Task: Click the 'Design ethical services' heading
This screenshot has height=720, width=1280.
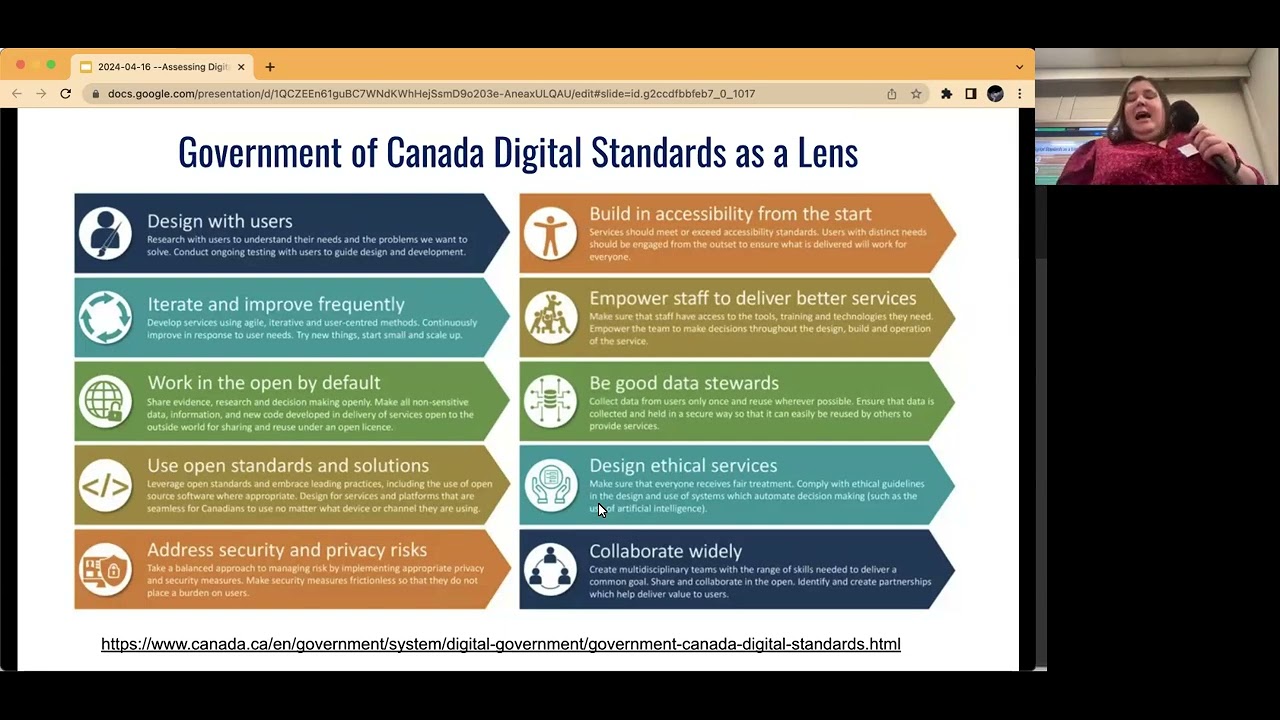Action: (683, 465)
